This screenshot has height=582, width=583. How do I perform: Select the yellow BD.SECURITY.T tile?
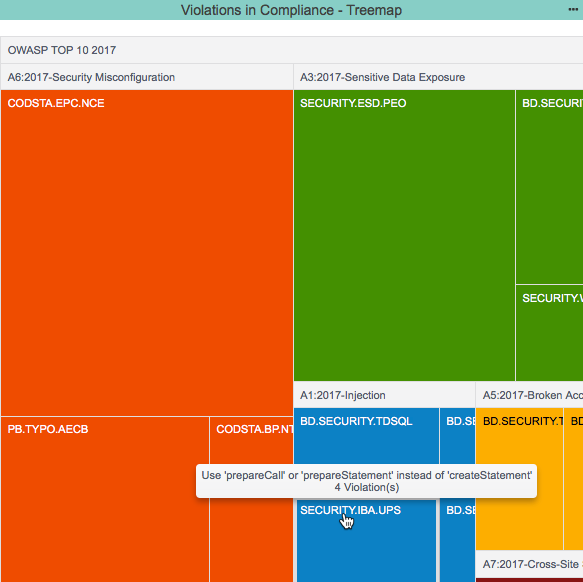pyautogui.click(x=519, y=479)
